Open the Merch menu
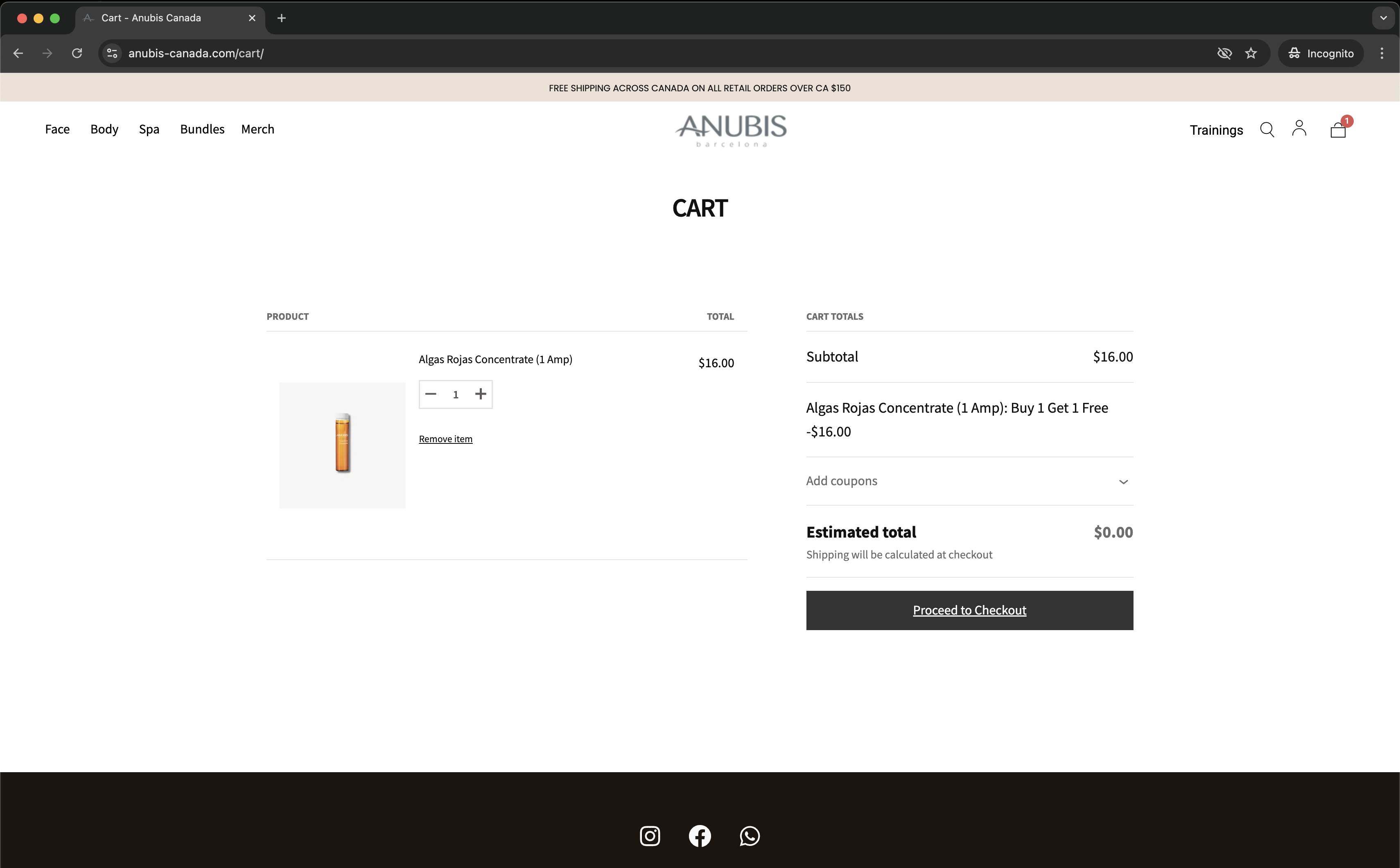The image size is (1400, 868). tap(258, 130)
